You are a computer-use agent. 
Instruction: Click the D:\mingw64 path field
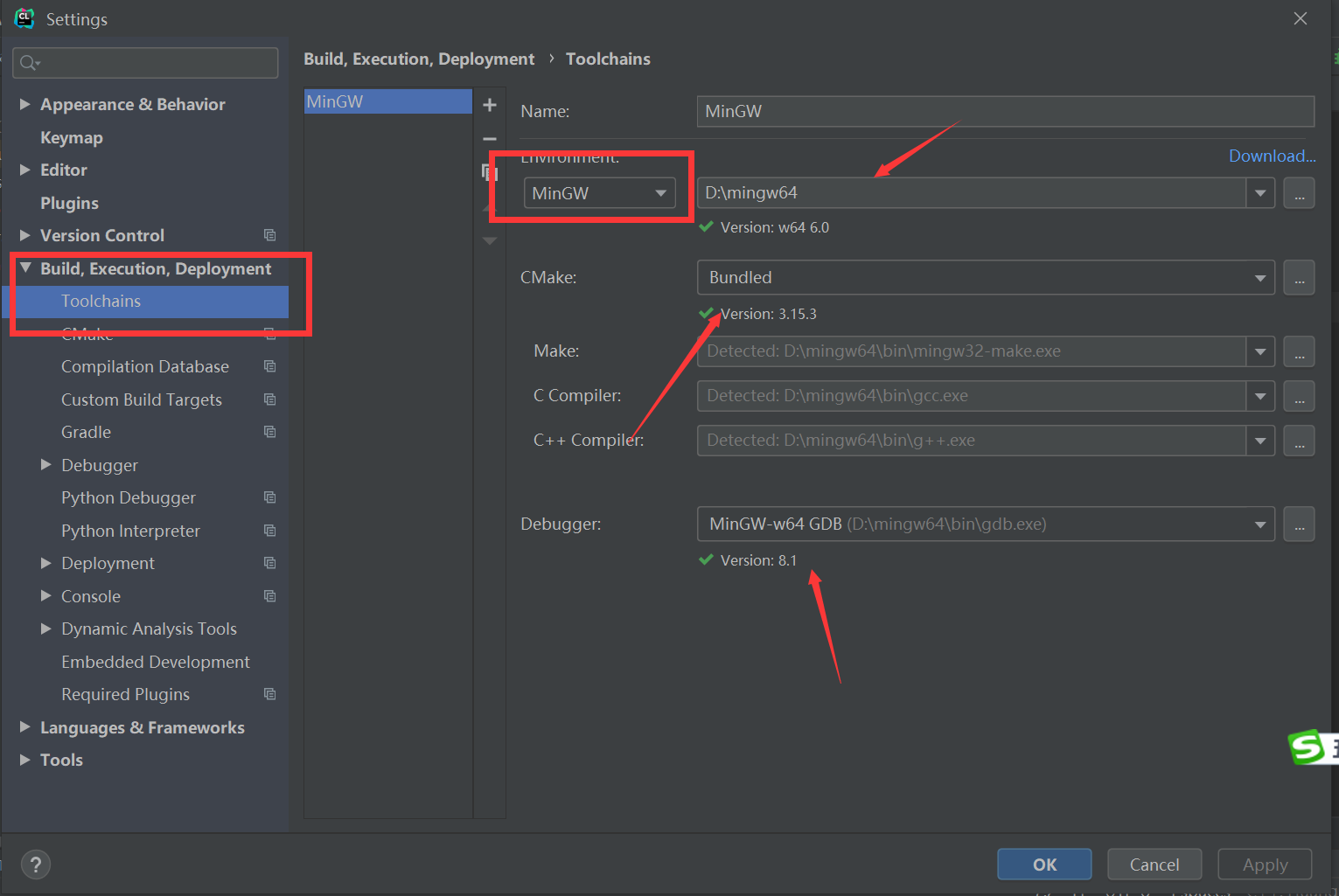(x=972, y=193)
